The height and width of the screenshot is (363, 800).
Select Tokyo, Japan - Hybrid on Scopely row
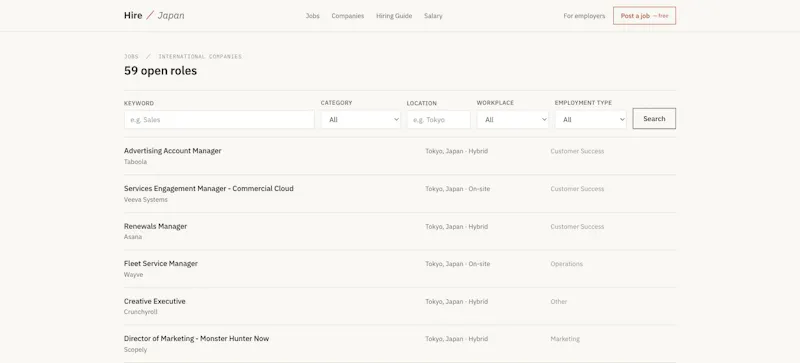[x=457, y=339]
